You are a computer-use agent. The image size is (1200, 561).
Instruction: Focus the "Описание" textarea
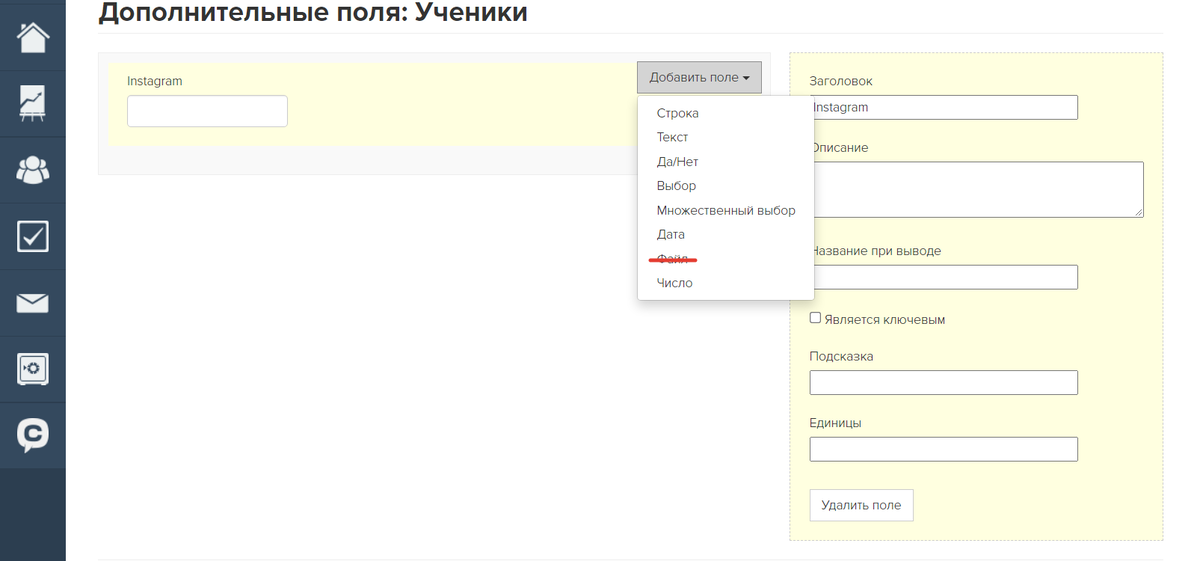[976, 190]
